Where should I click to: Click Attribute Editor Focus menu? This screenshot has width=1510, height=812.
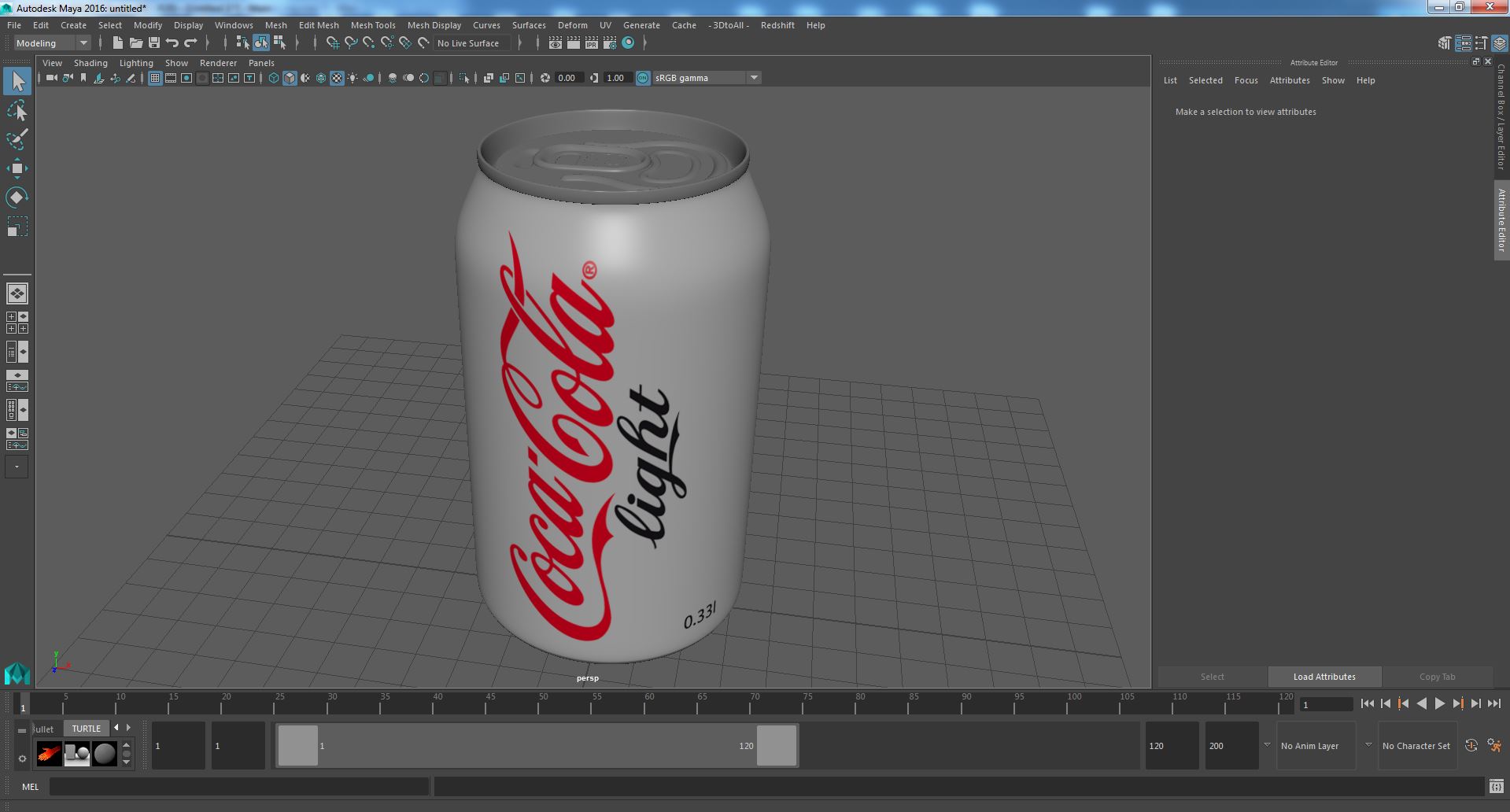[1246, 80]
